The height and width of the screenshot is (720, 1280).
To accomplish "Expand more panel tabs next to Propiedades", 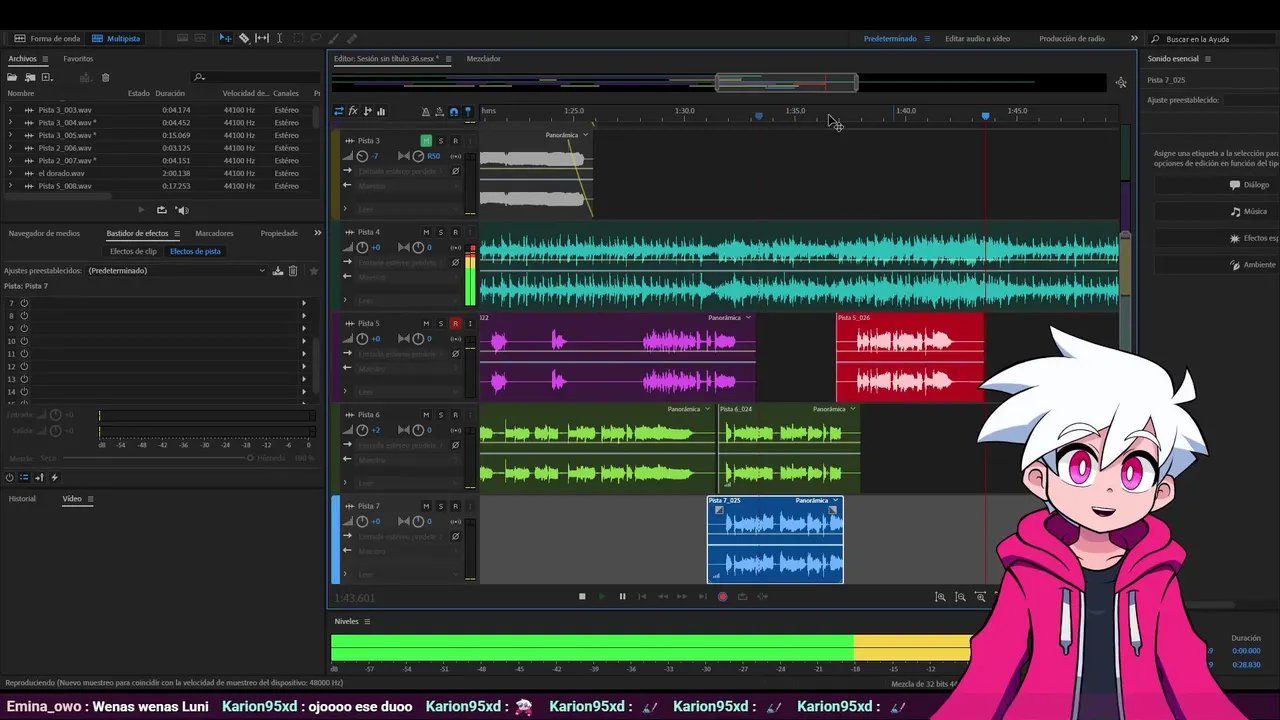I will tap(318, 233).
